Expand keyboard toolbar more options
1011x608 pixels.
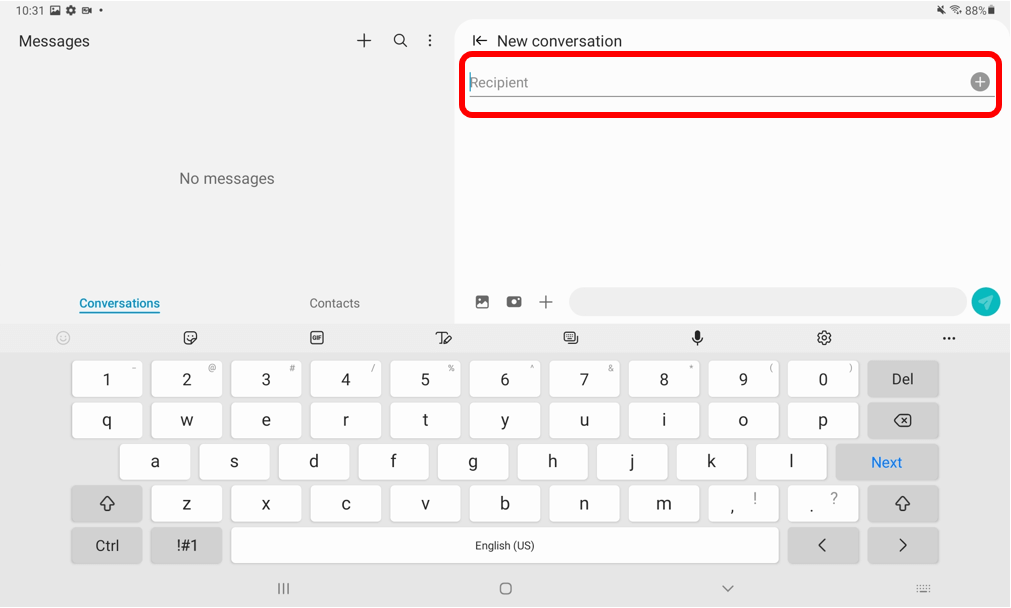(x=948, y=338)
